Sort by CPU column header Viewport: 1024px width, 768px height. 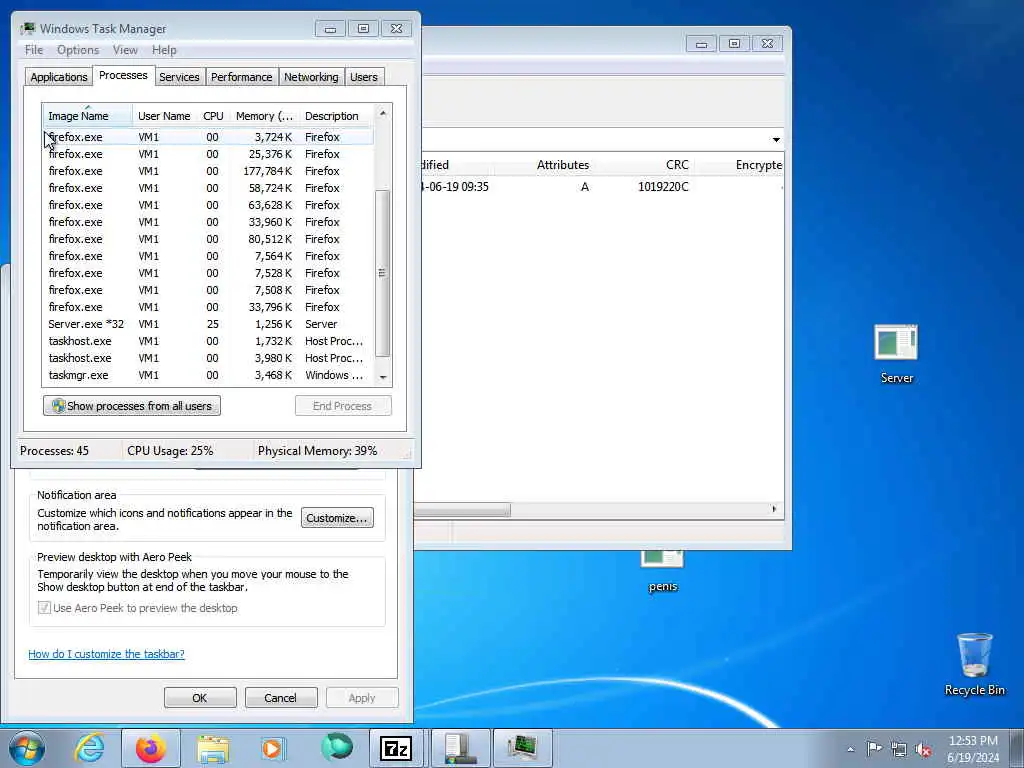213,116
